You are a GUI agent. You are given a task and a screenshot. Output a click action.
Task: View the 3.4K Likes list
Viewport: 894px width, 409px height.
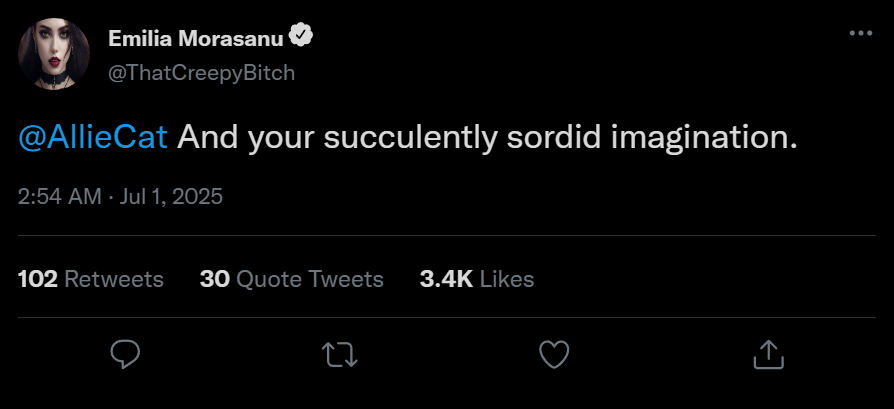pos(477,279)
